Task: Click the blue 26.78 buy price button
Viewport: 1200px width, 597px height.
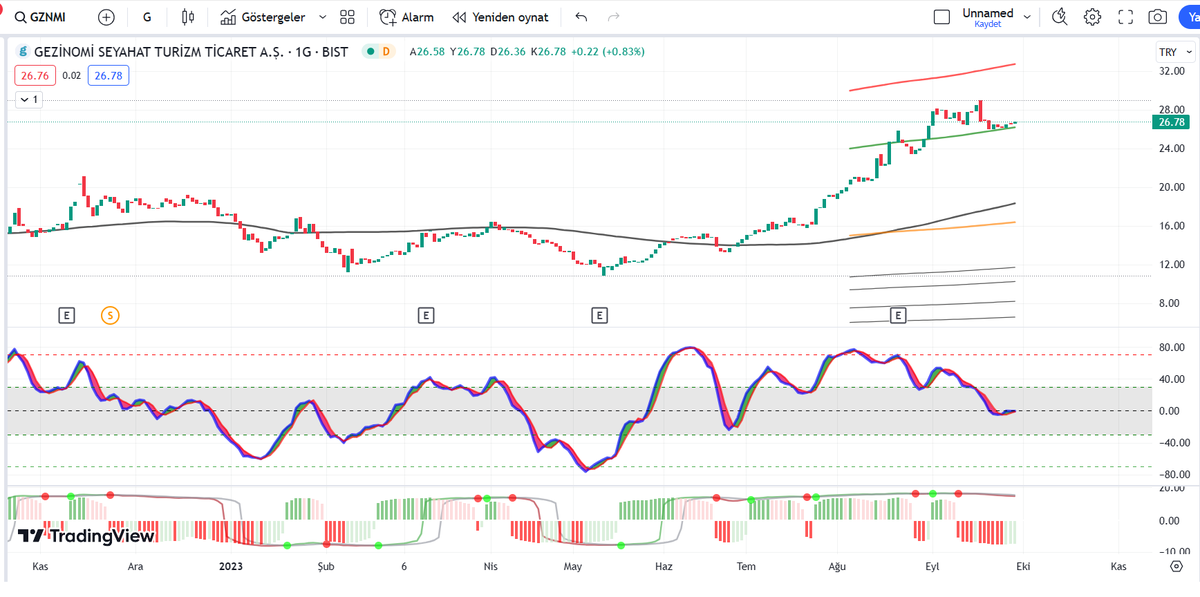Action: click(108, 75)
